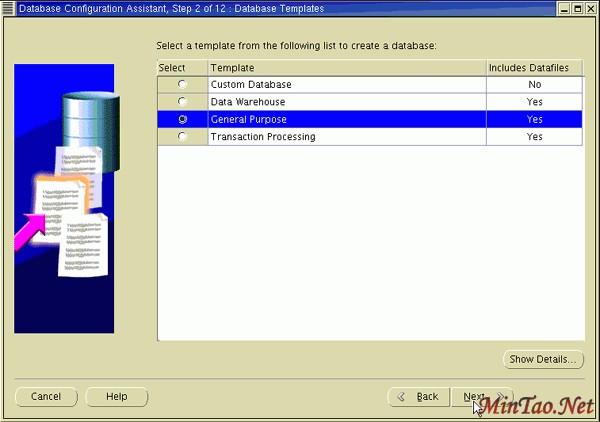Open the window menu icon in title bar
The width and height of the screenshot is (600, 422).
pyautogui.click(x=8, y=8)
